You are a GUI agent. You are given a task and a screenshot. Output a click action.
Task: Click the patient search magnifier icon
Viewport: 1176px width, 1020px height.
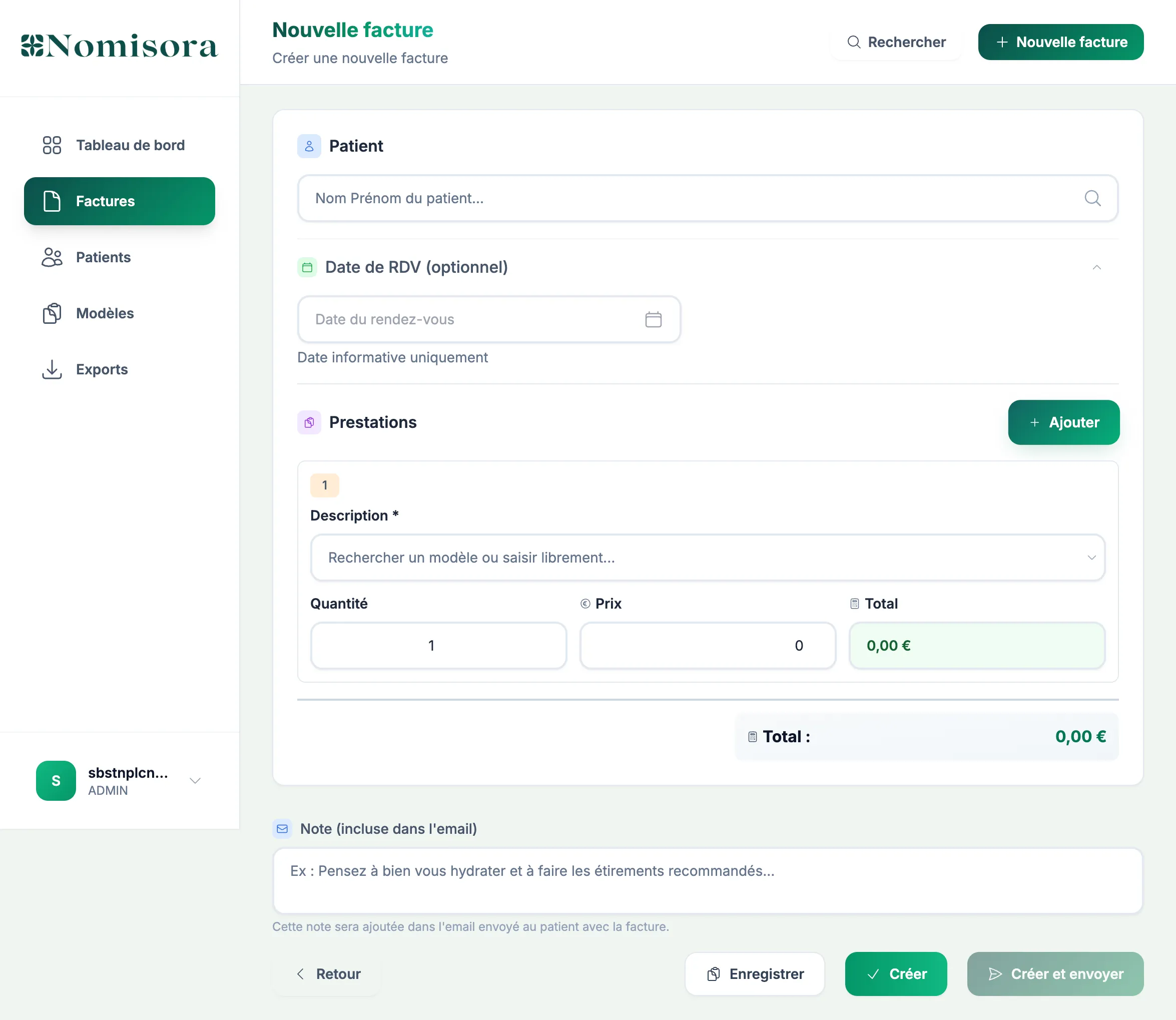pyautogui.click(x=1092, y=198)
